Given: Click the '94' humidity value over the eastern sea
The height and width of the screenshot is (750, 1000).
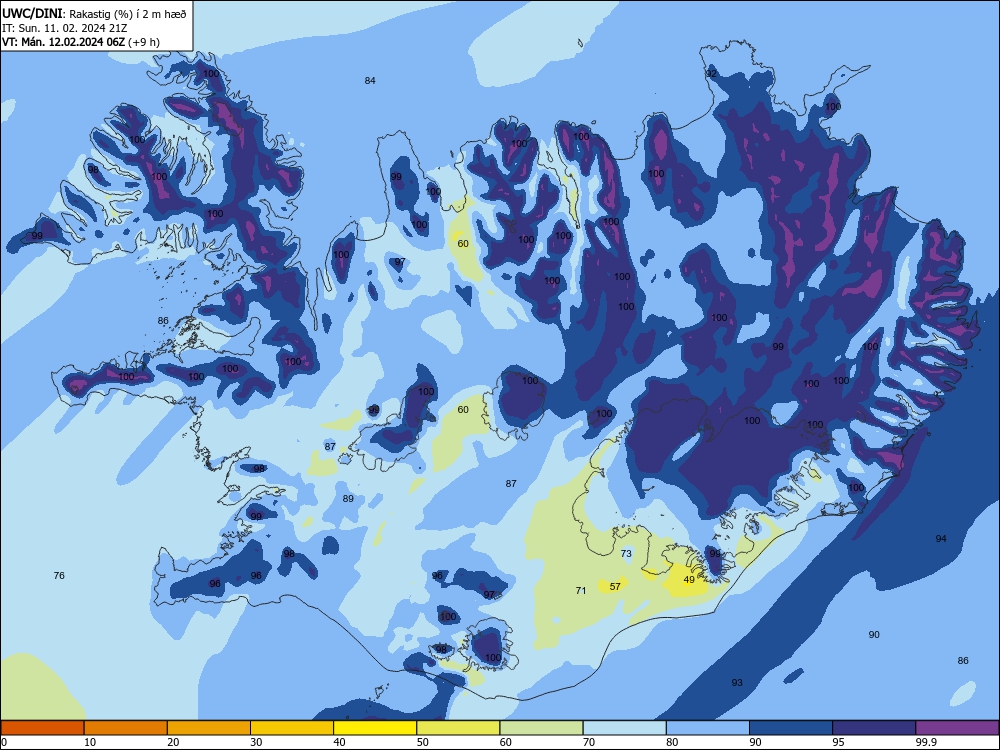Looking at the screenshot, I should tap(941, 538).
